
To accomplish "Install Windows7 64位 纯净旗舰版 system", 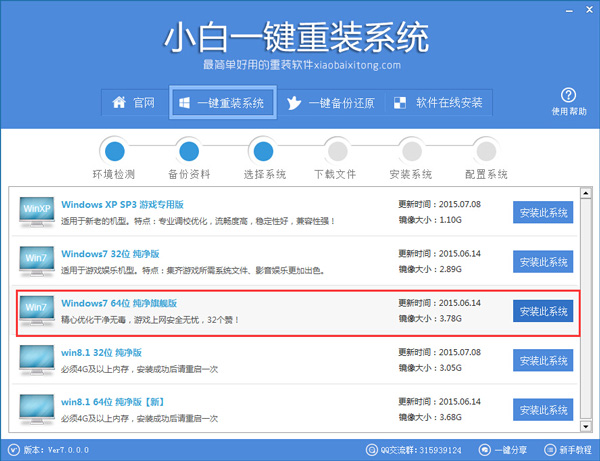I will tap(543, 310).
